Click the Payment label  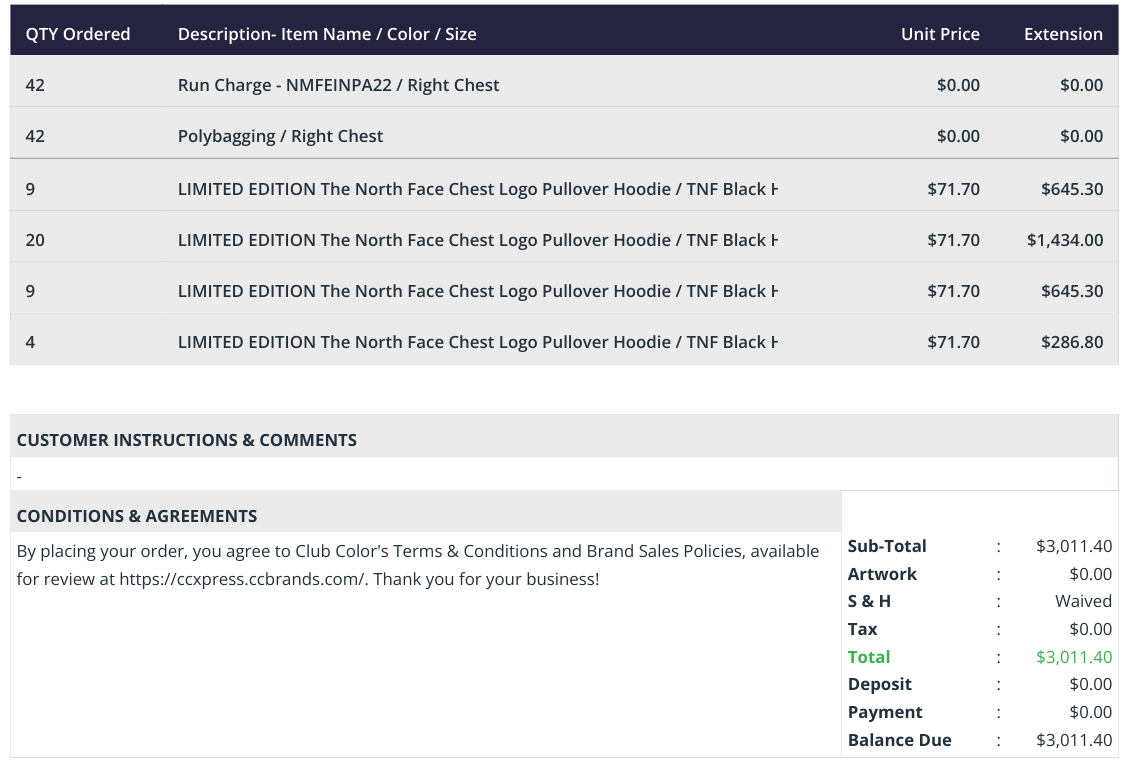point(885,713)
